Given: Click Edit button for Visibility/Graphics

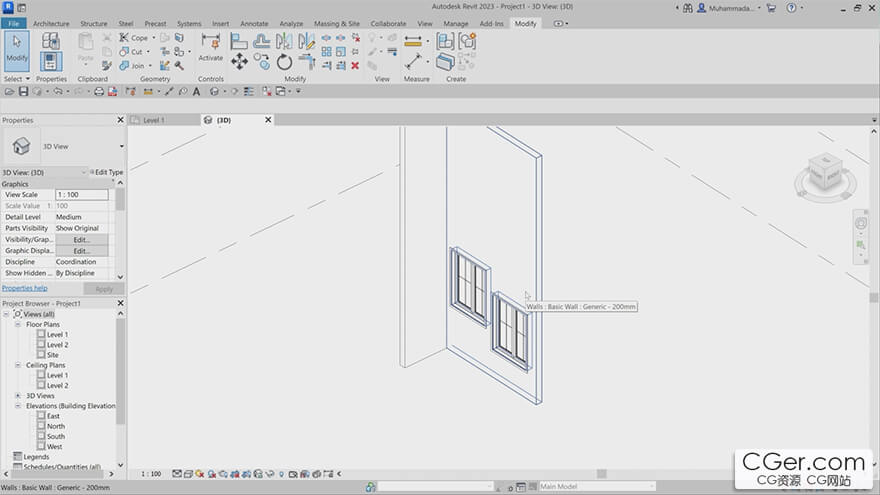Looking at the screenshot, I should pos(81,240).
